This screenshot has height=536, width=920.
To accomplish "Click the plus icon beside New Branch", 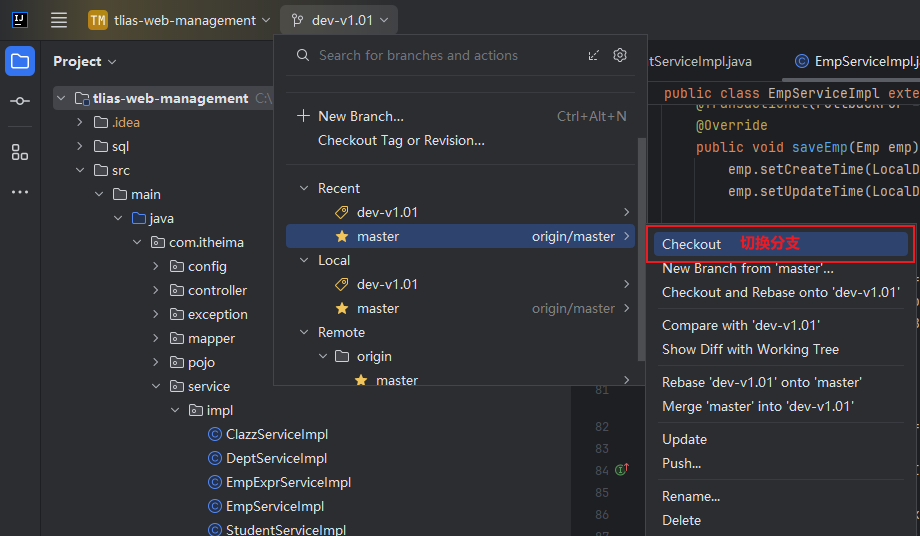I will click(303, 116).
